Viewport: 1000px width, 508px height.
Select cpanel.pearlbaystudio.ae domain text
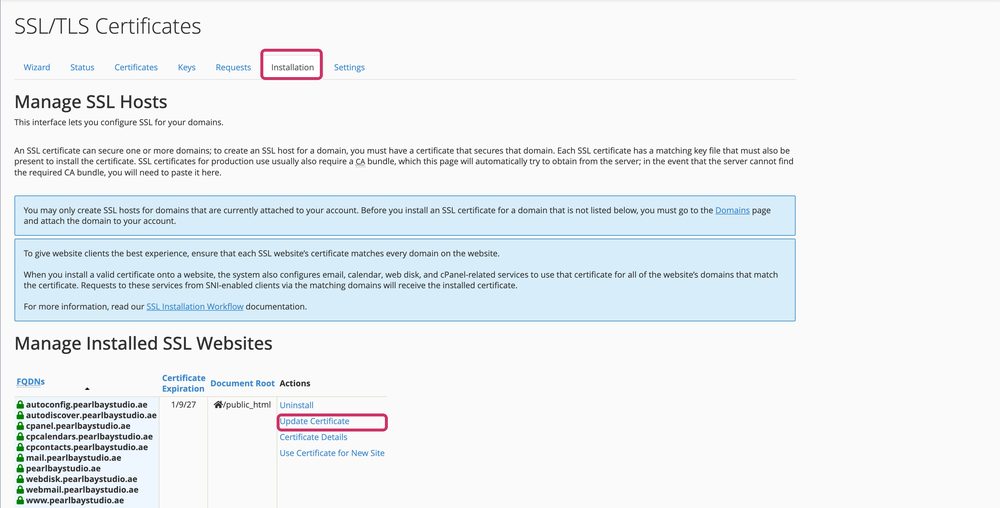tap(78, 426)
